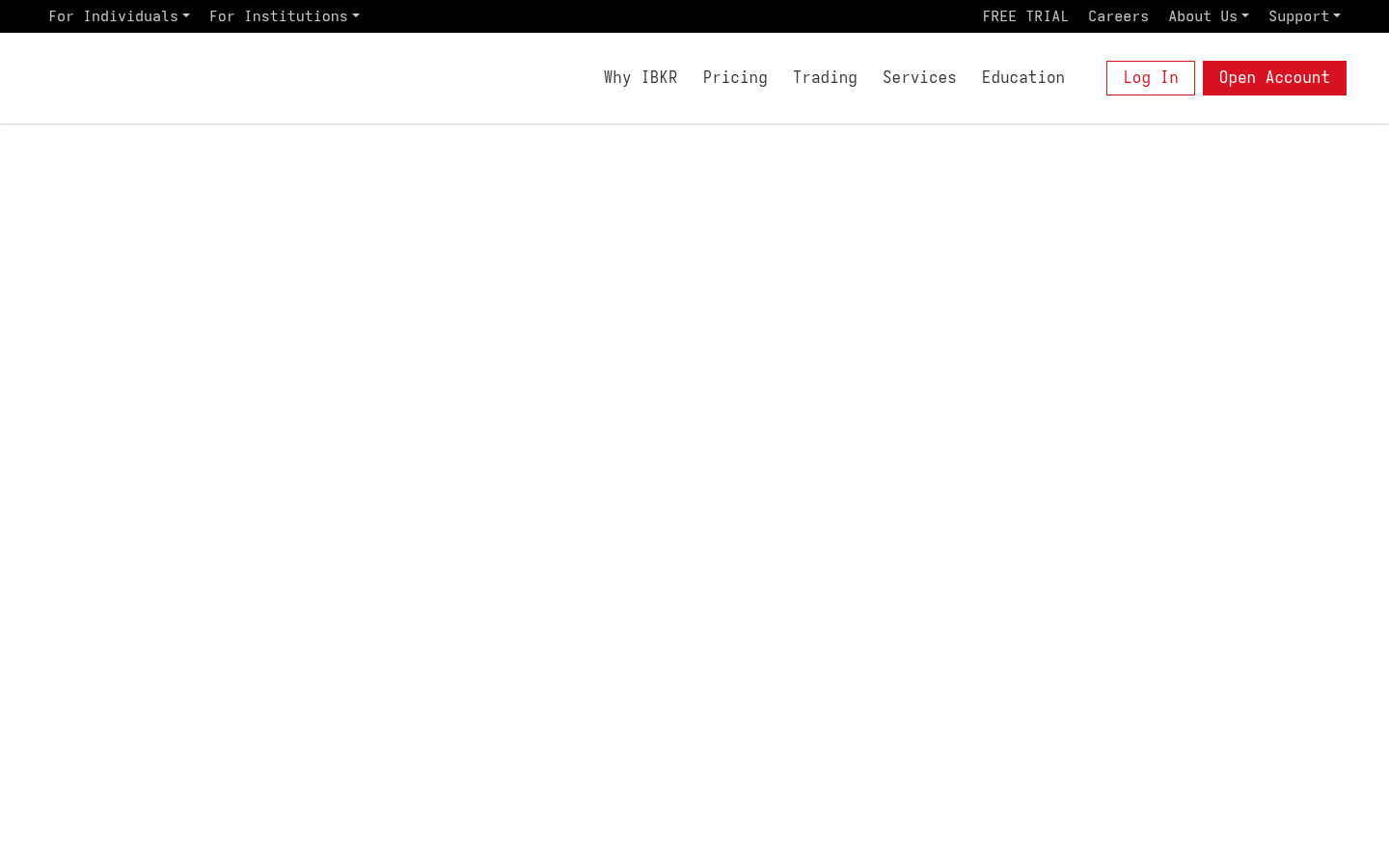Click the outlined Log In control

tap(1150, 78)
